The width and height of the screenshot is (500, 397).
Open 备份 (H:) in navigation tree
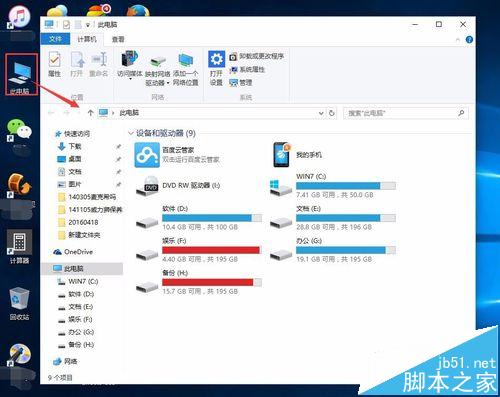tap(76, 345)
